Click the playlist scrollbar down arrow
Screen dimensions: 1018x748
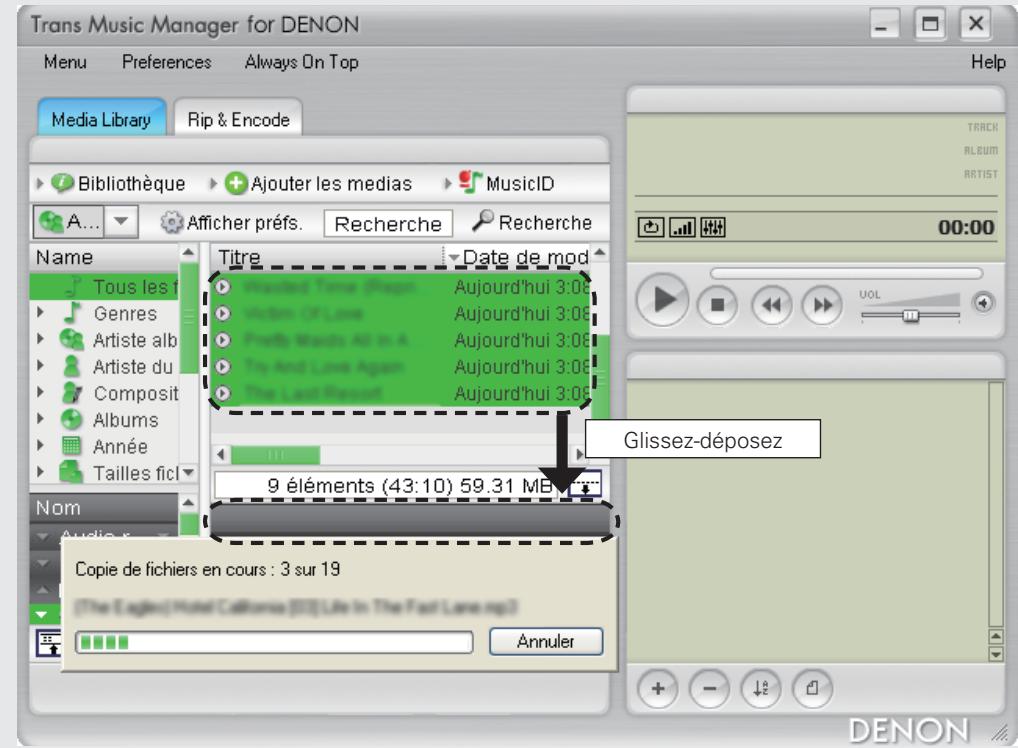click(x=995, y=654)
